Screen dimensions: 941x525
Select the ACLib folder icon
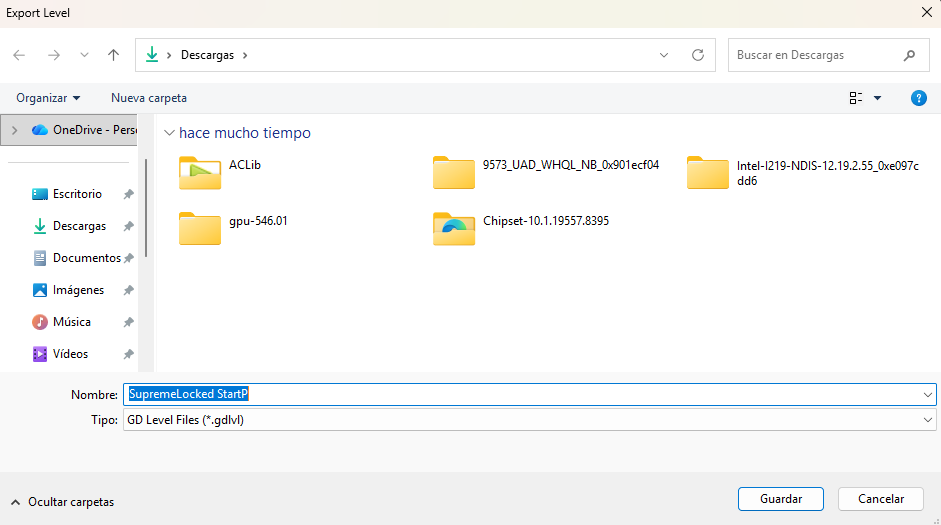[x=200, y=173]
